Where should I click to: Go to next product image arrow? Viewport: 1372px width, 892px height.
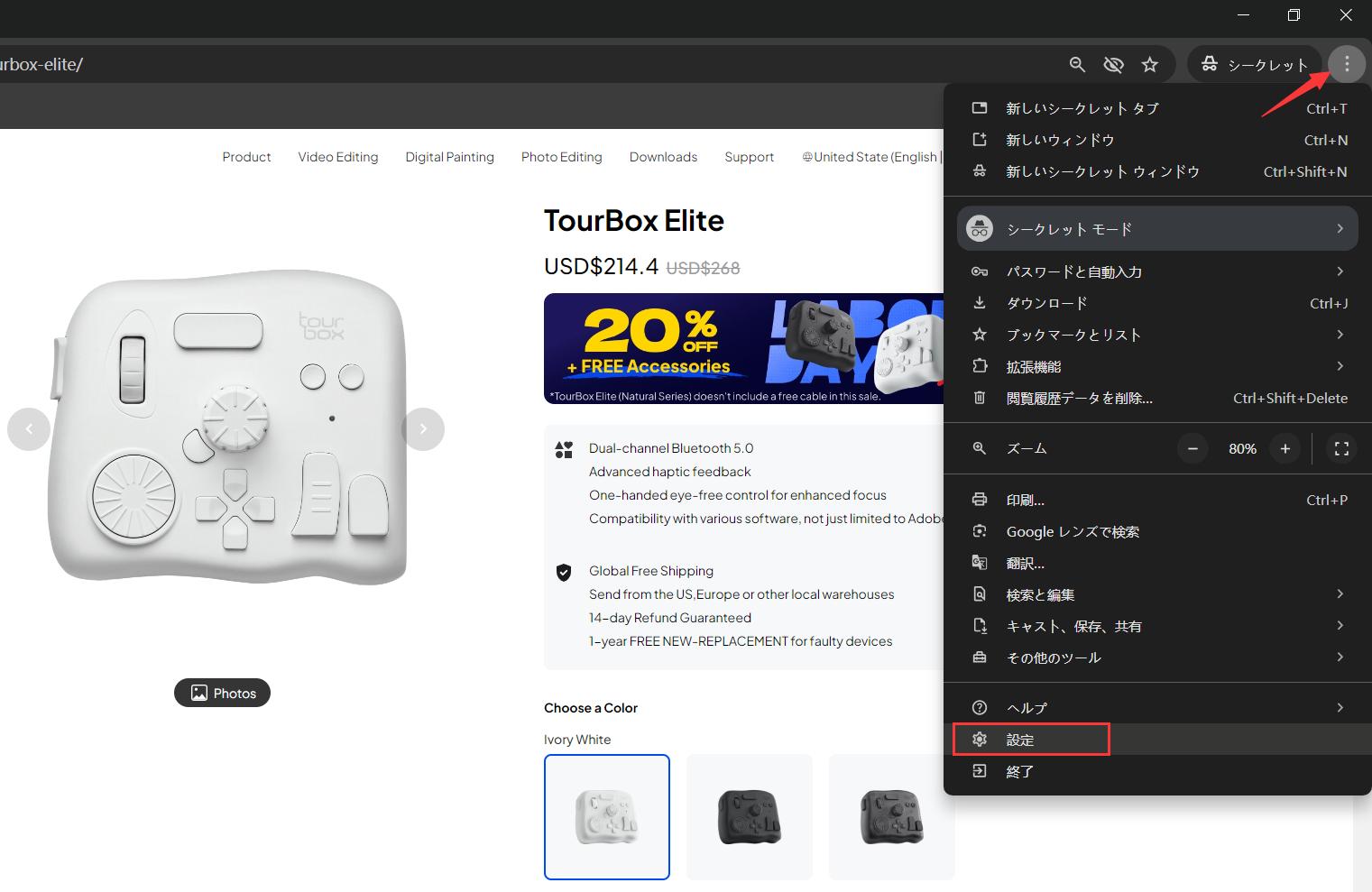[x=423, y=429]
